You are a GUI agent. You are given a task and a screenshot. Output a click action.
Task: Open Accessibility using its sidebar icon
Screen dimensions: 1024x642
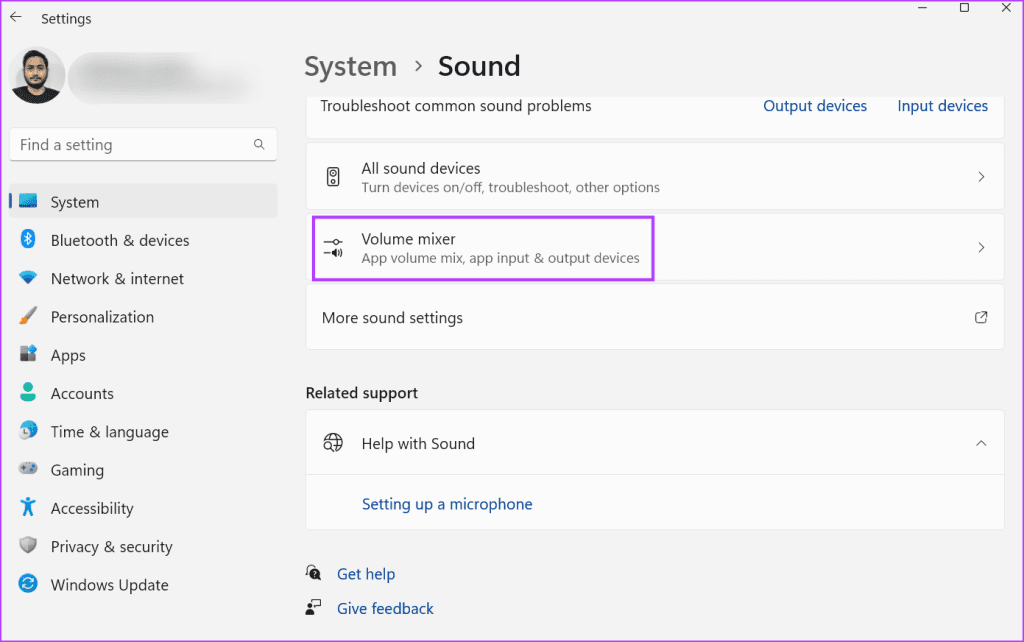(27, 508)
